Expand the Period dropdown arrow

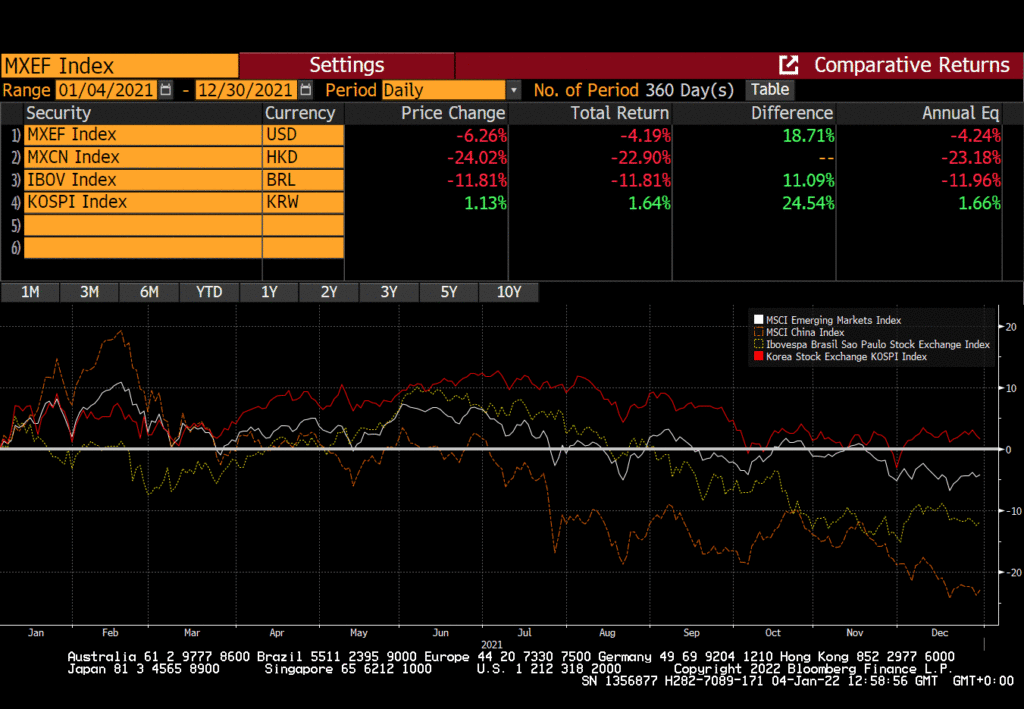(x=514, y=90)
